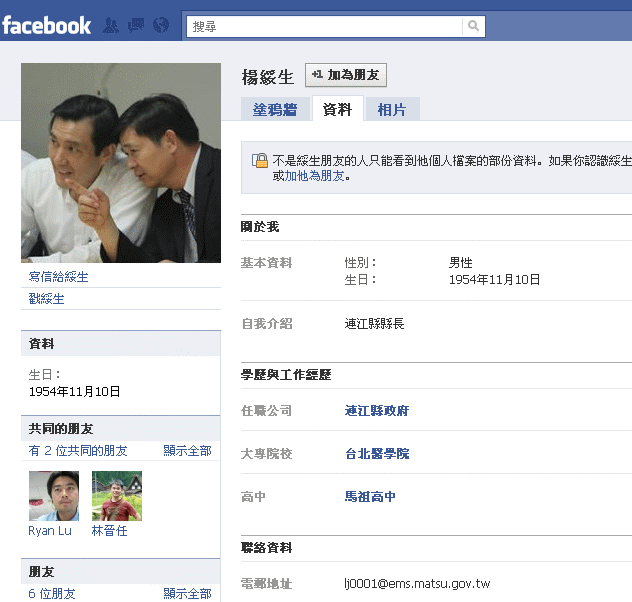Open the Facebook logo home link
The image size is (632, 602).
point(46,25)
